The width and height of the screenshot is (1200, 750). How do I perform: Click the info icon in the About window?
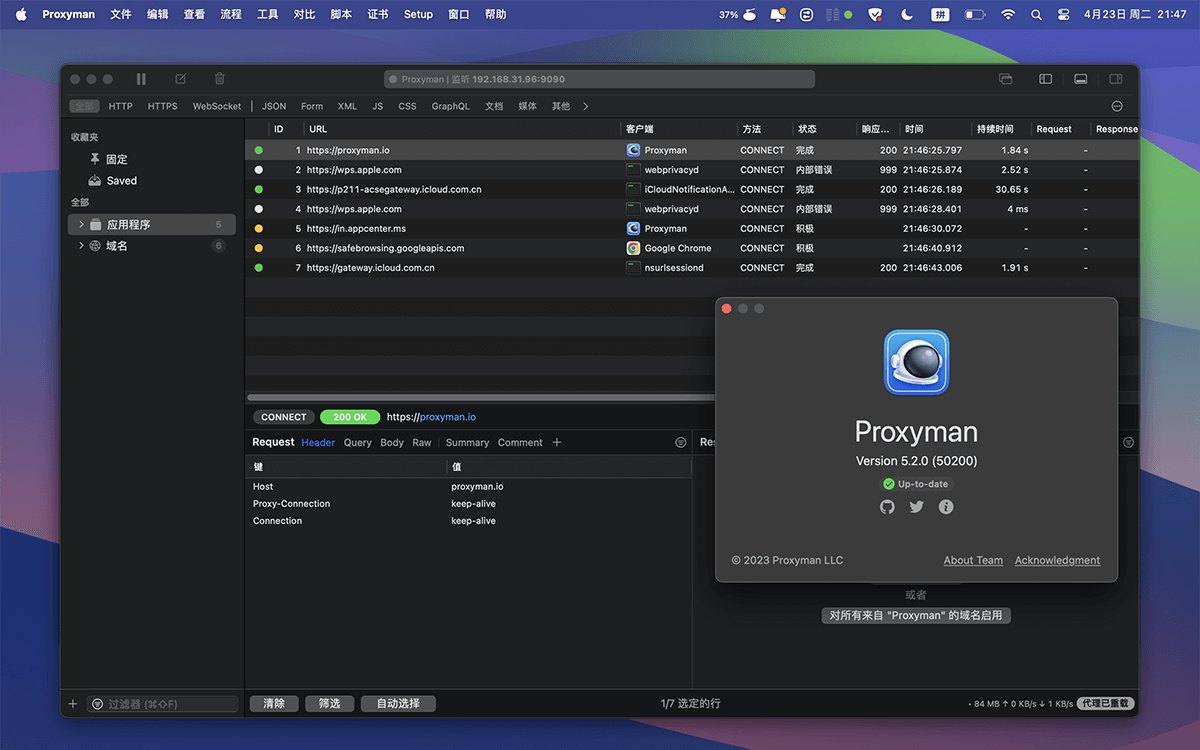pos(945,507)
